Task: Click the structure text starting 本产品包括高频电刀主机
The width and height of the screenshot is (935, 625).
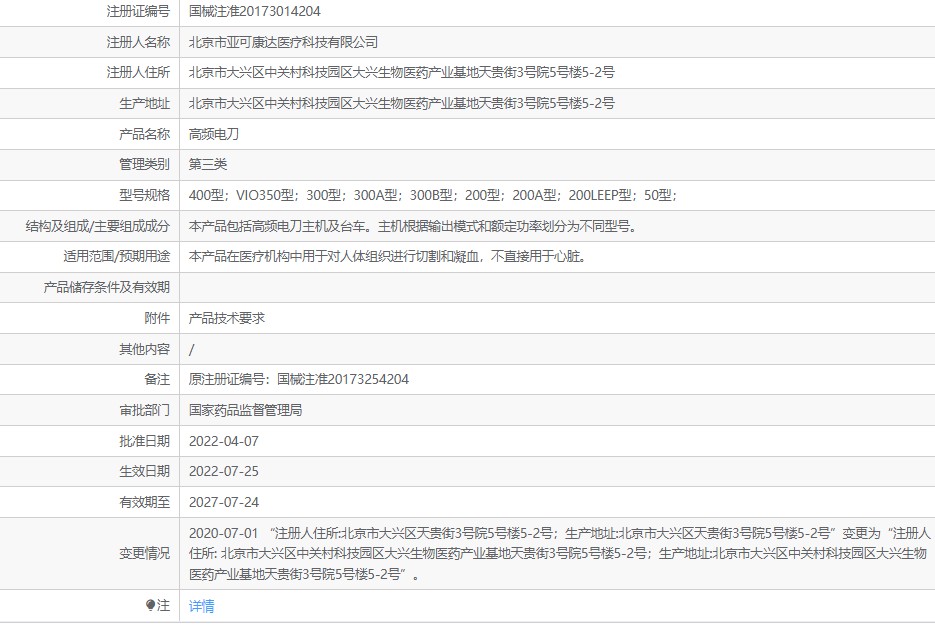Action: pos(413,227)
